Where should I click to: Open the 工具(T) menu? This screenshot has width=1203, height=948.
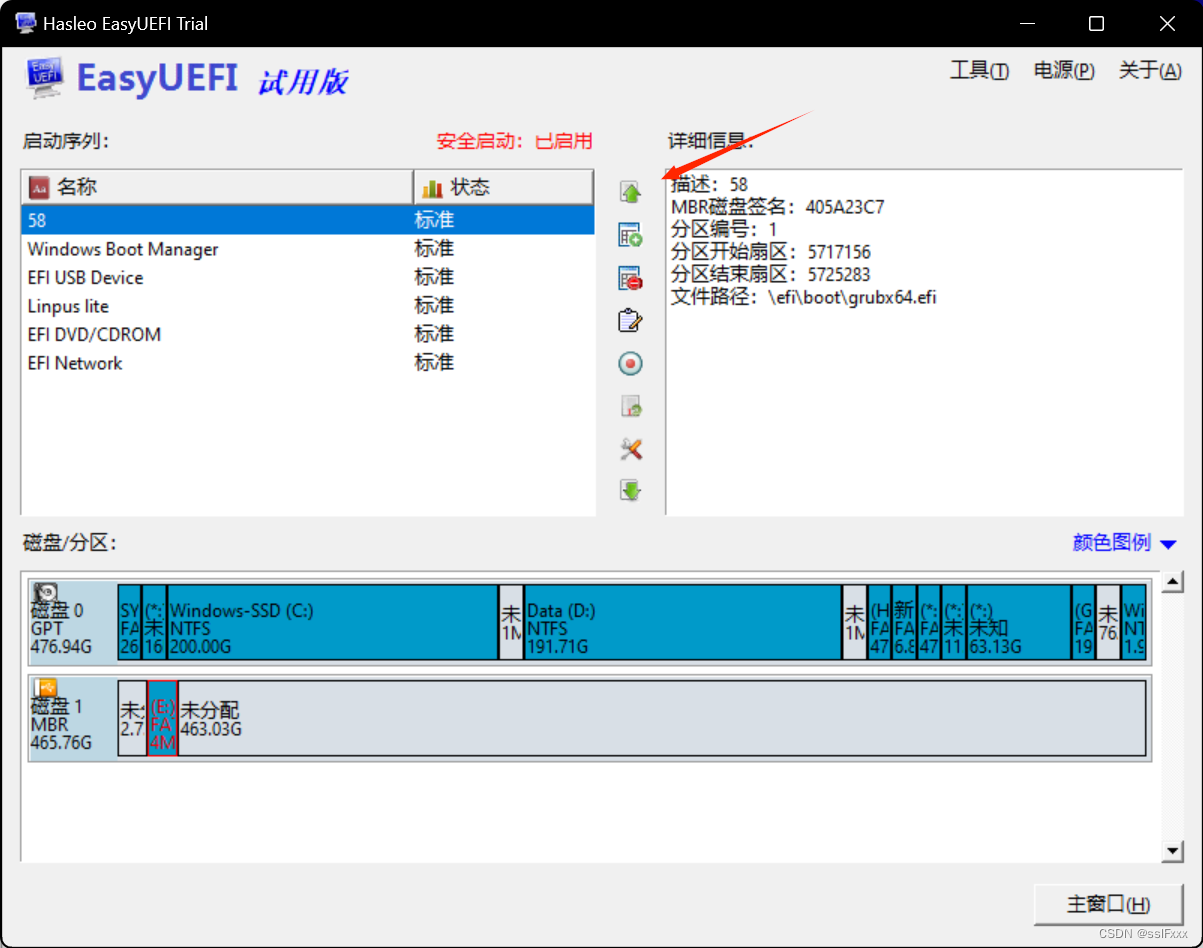coord(979,71)
